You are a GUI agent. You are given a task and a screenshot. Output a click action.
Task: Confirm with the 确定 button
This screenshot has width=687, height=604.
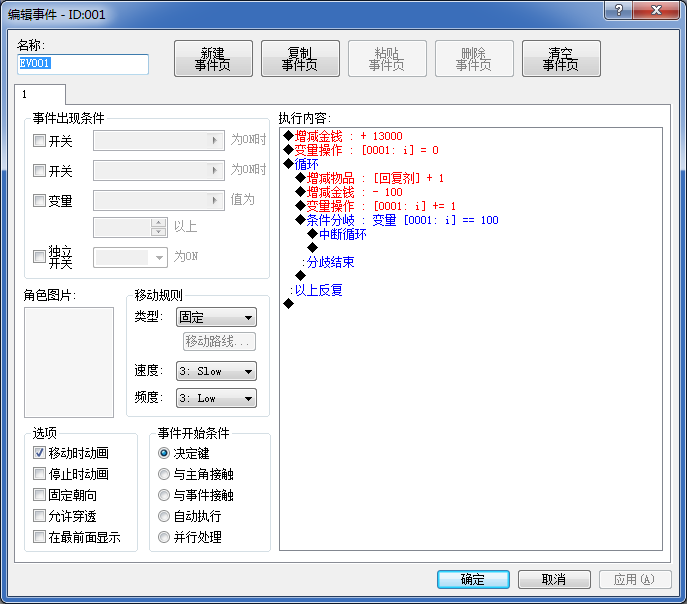pyautogui.click(x=473, y=579)
